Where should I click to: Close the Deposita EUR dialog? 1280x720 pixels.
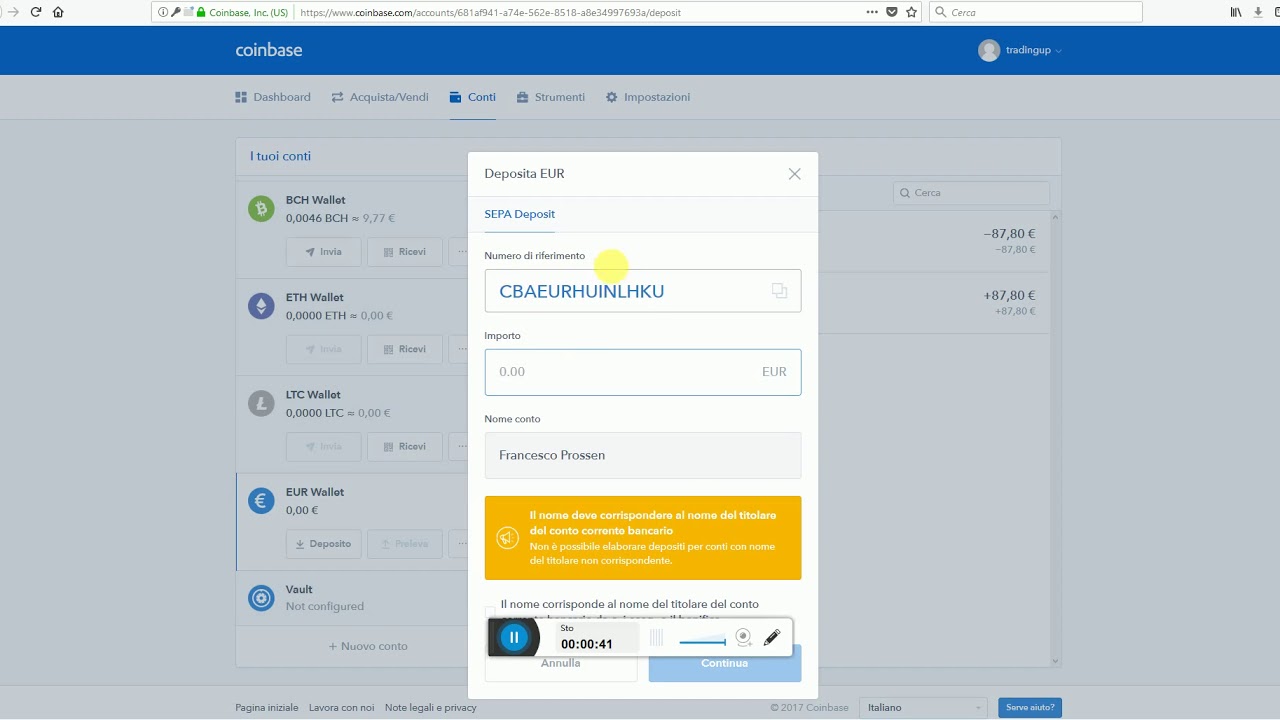coord(794,174)
